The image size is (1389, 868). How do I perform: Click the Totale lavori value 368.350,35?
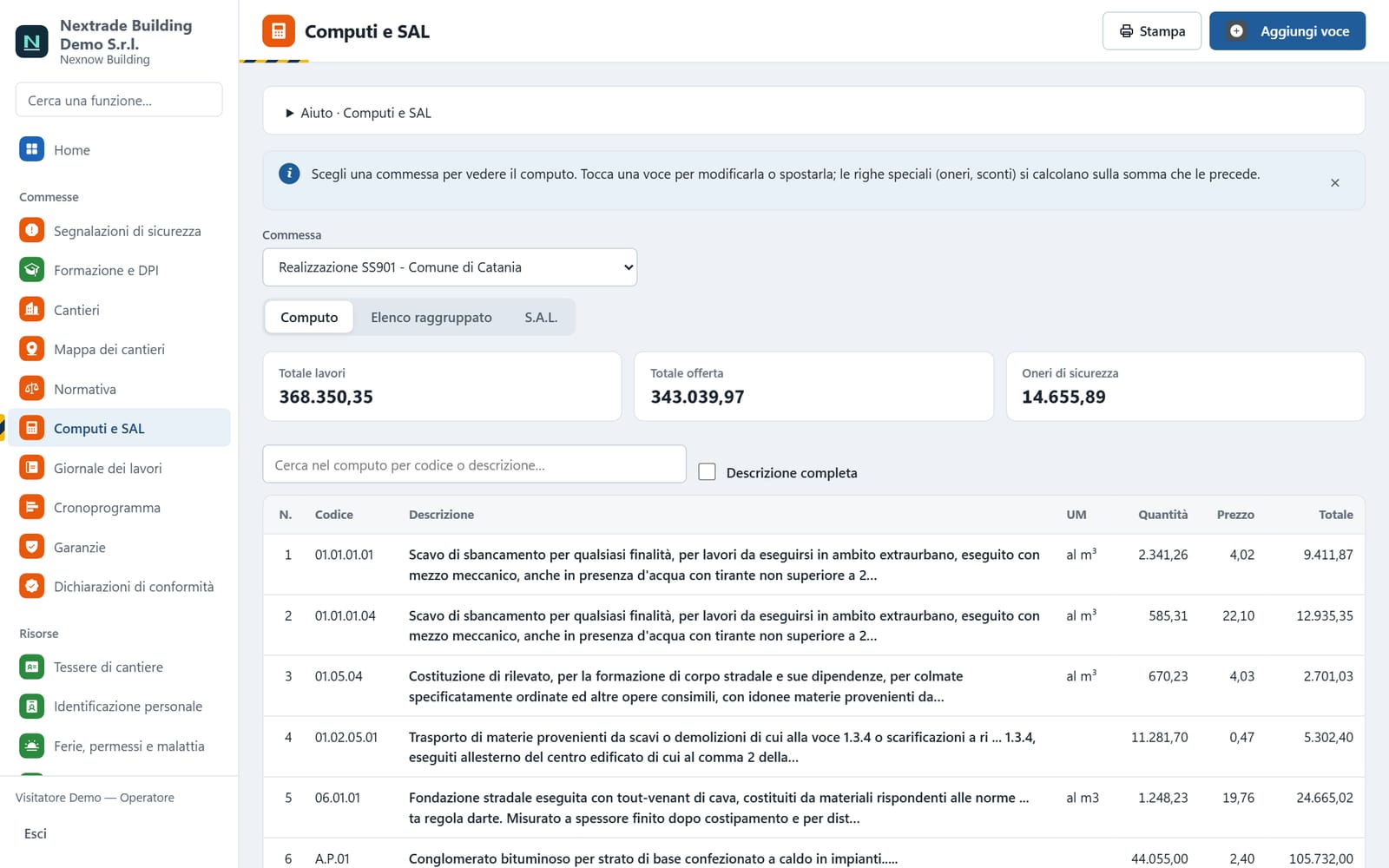click(326, 397)
